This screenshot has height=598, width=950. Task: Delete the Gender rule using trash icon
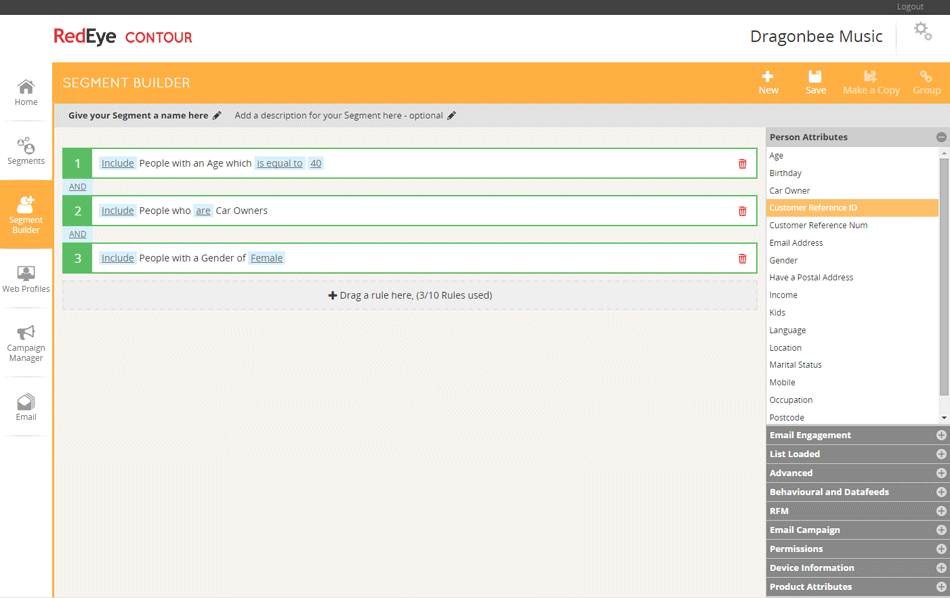(742, 259)
